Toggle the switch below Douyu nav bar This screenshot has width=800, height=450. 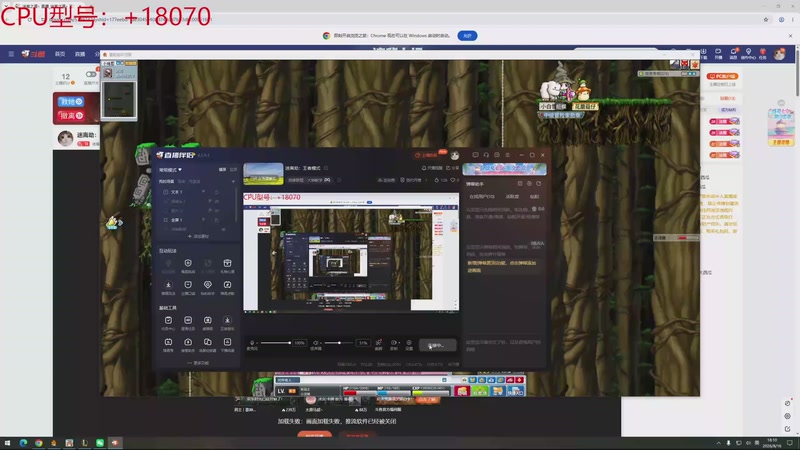90,74
